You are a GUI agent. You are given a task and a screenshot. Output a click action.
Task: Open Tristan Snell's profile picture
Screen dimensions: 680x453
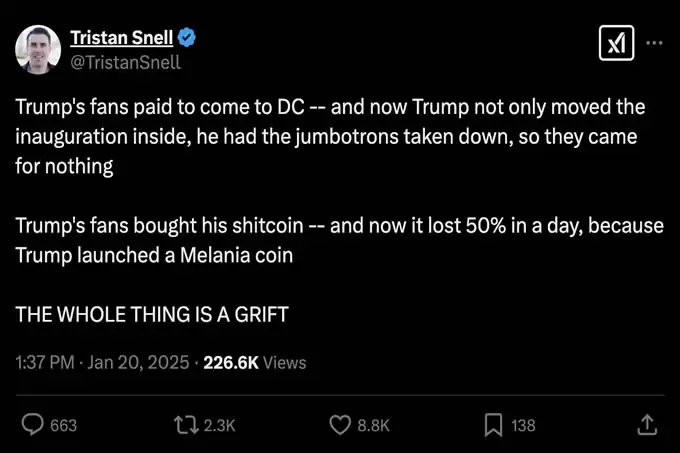click(37, 49)
